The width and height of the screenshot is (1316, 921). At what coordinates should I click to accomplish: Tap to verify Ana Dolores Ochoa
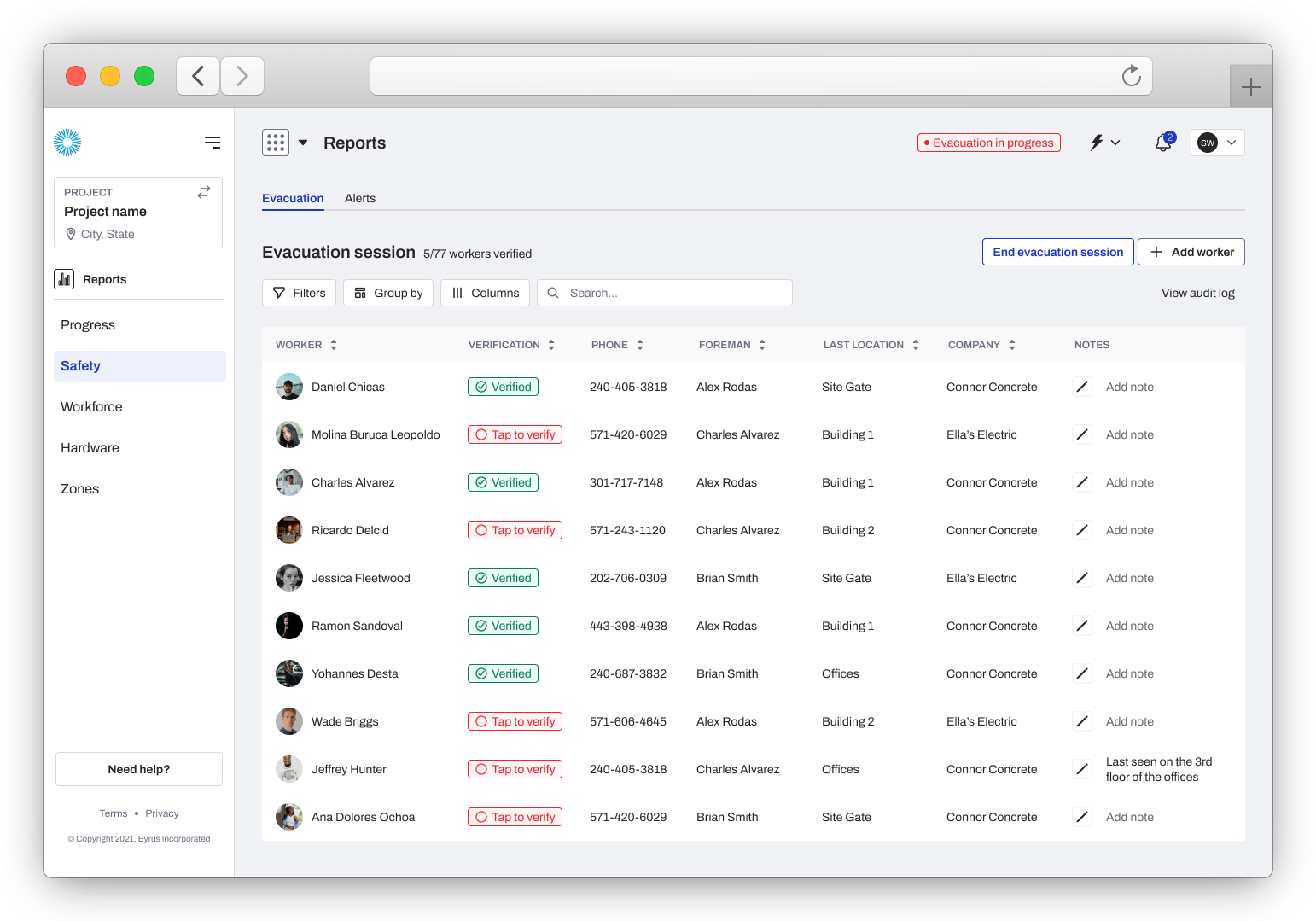pos(515,817)
